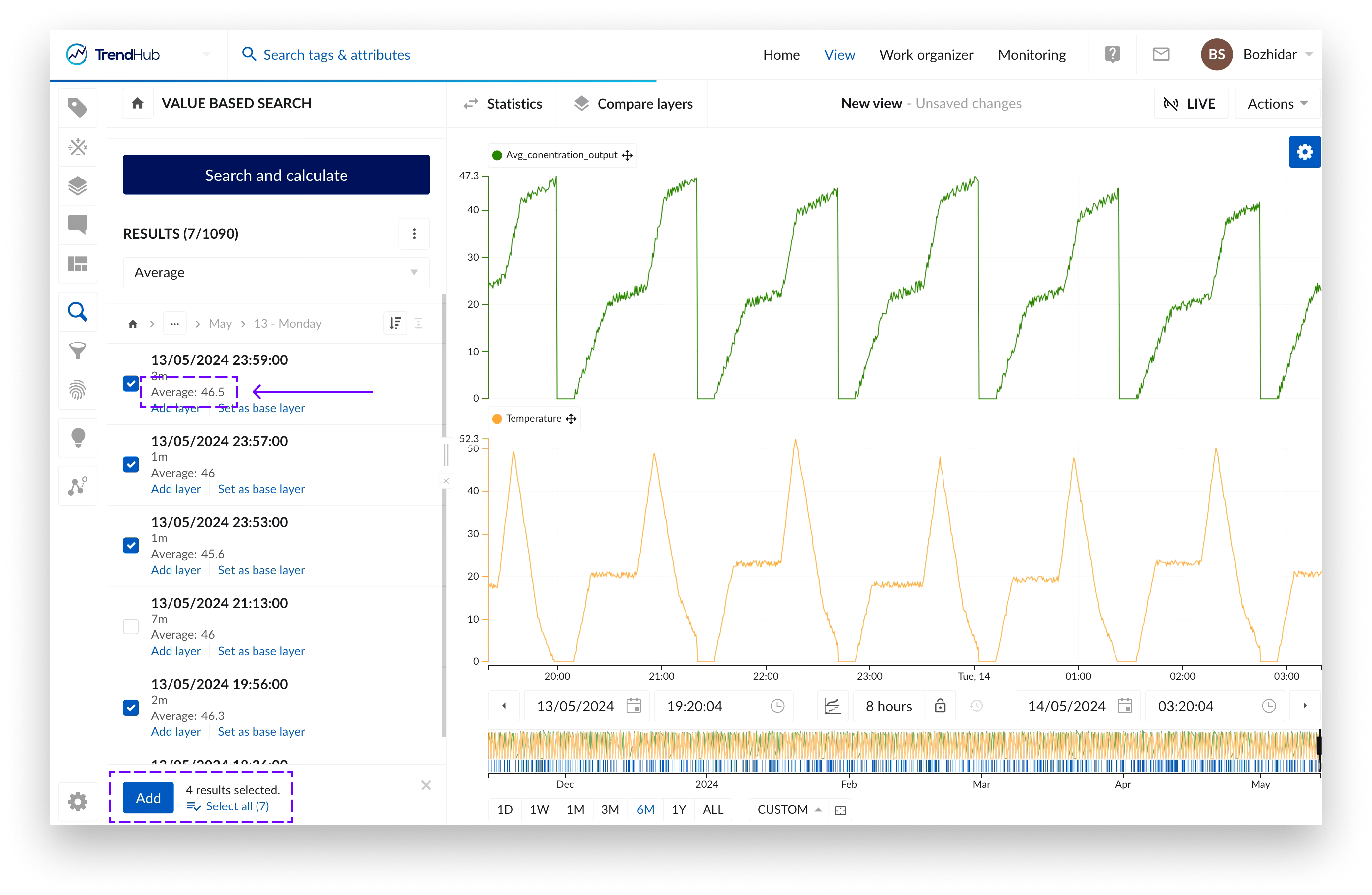This screenshot has height=895, width=1372.
Task: Click the help question mark icon
Action: [x=1112, y=54]
